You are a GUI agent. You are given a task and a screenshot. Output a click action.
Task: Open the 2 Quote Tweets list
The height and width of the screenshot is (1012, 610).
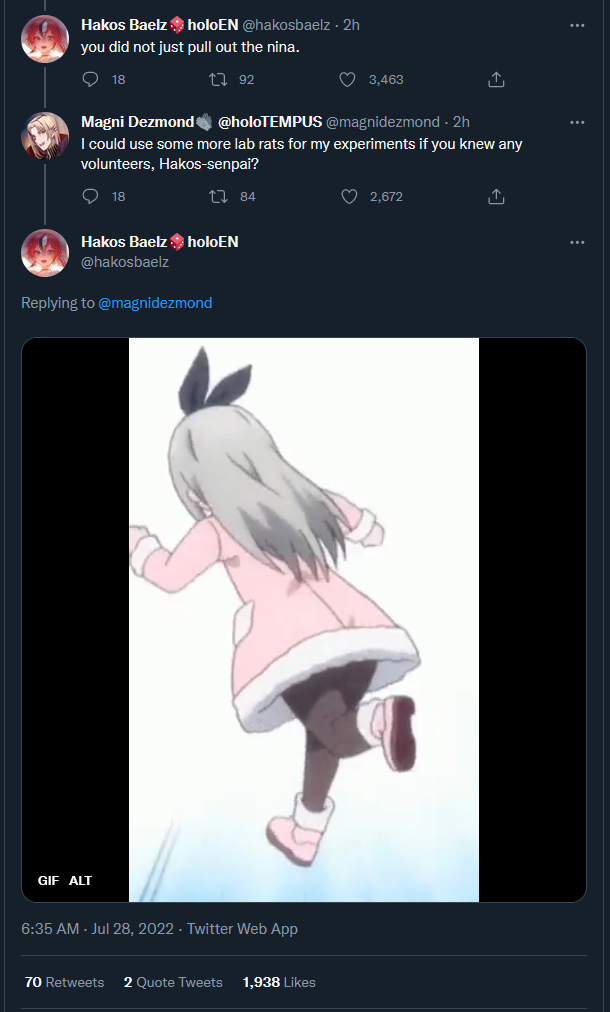[173, 982]
